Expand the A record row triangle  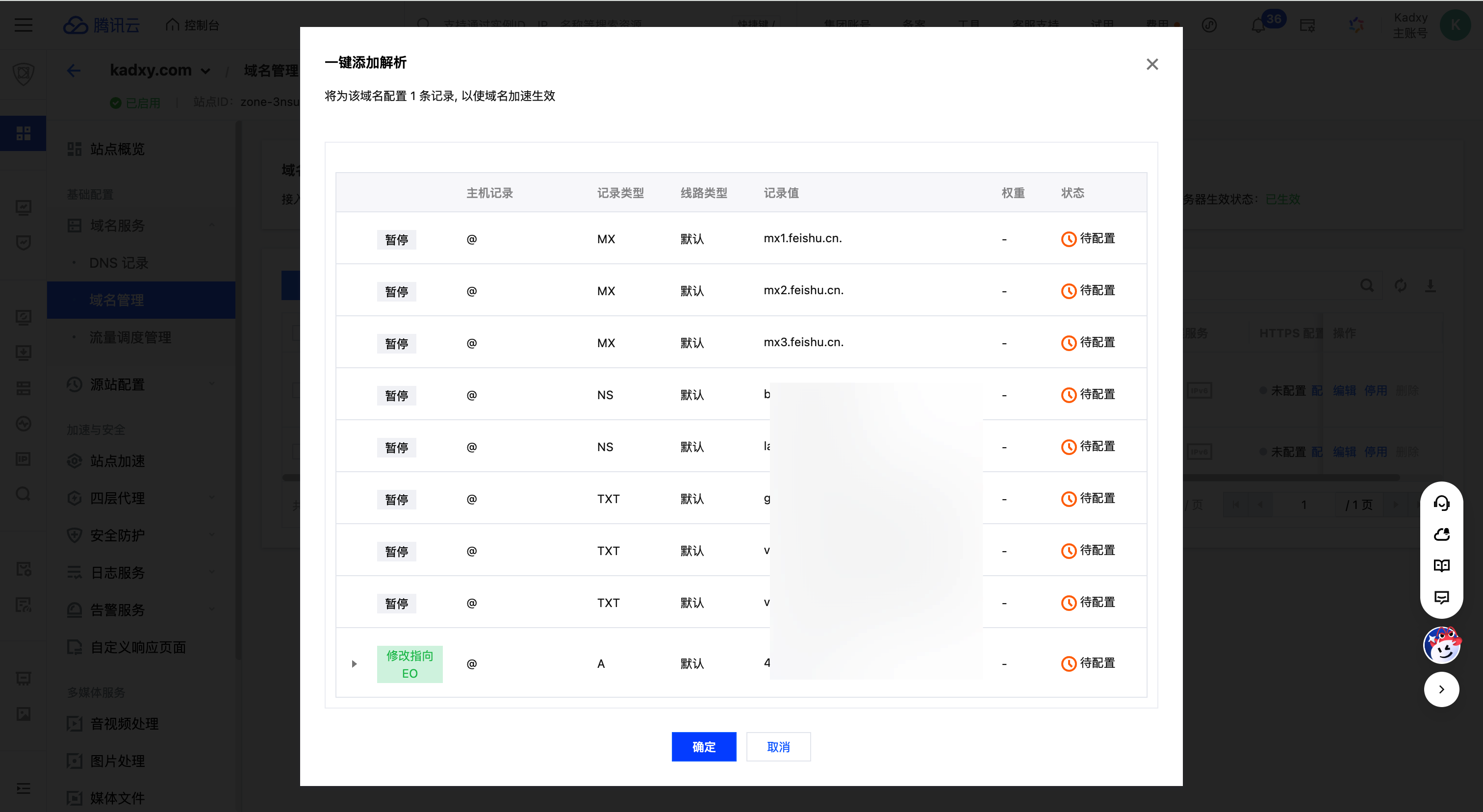pyautogui.click(x=354, y=663)
